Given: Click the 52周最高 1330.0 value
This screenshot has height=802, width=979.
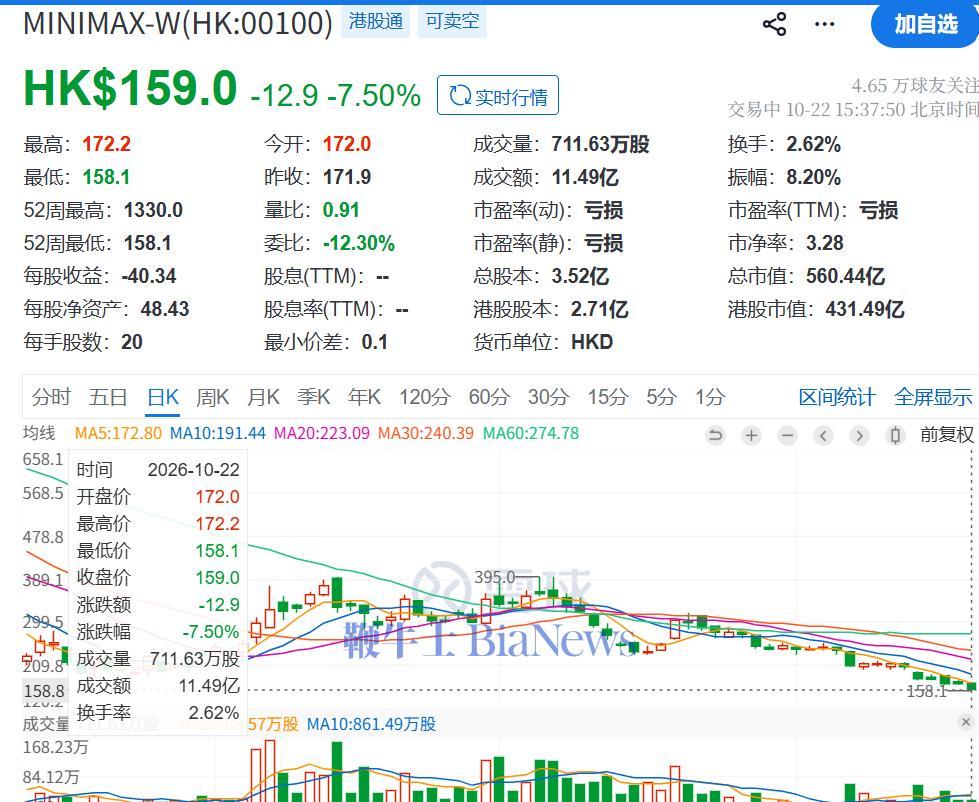Looking at the screenshot, I should click(x=153, y=210).
